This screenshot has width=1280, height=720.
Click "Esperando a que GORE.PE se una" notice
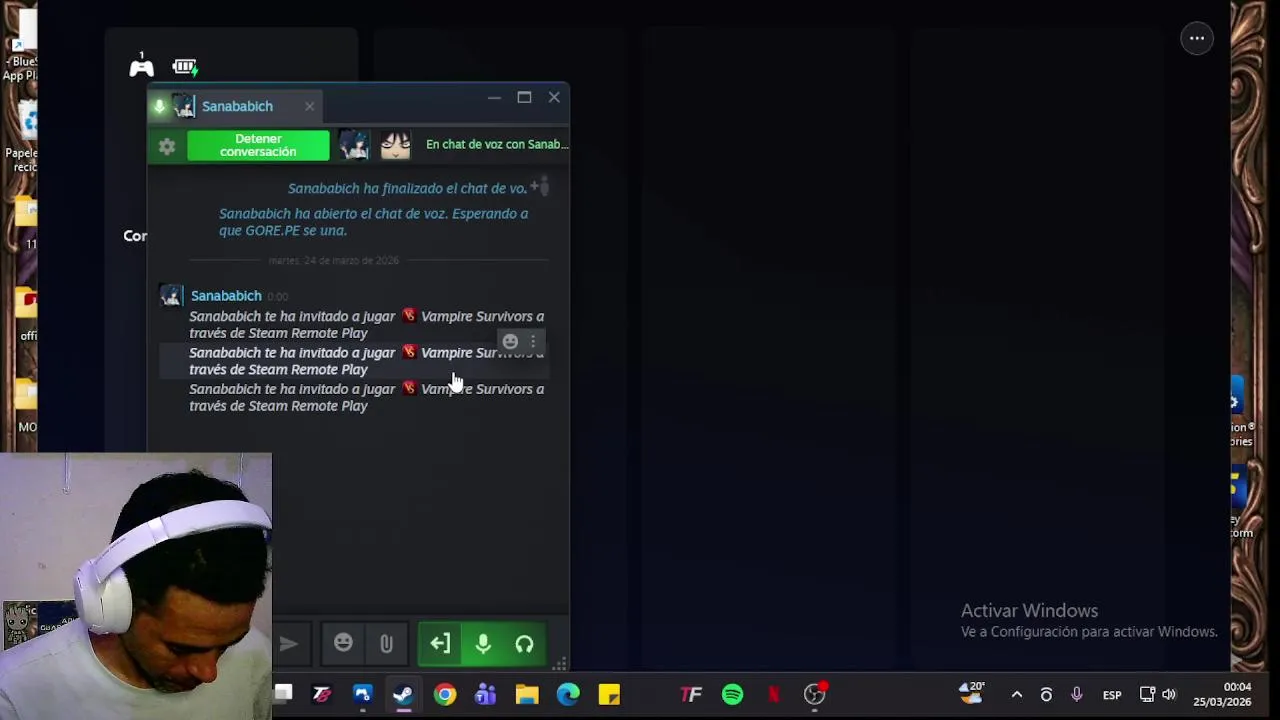[x=373, y=222]
